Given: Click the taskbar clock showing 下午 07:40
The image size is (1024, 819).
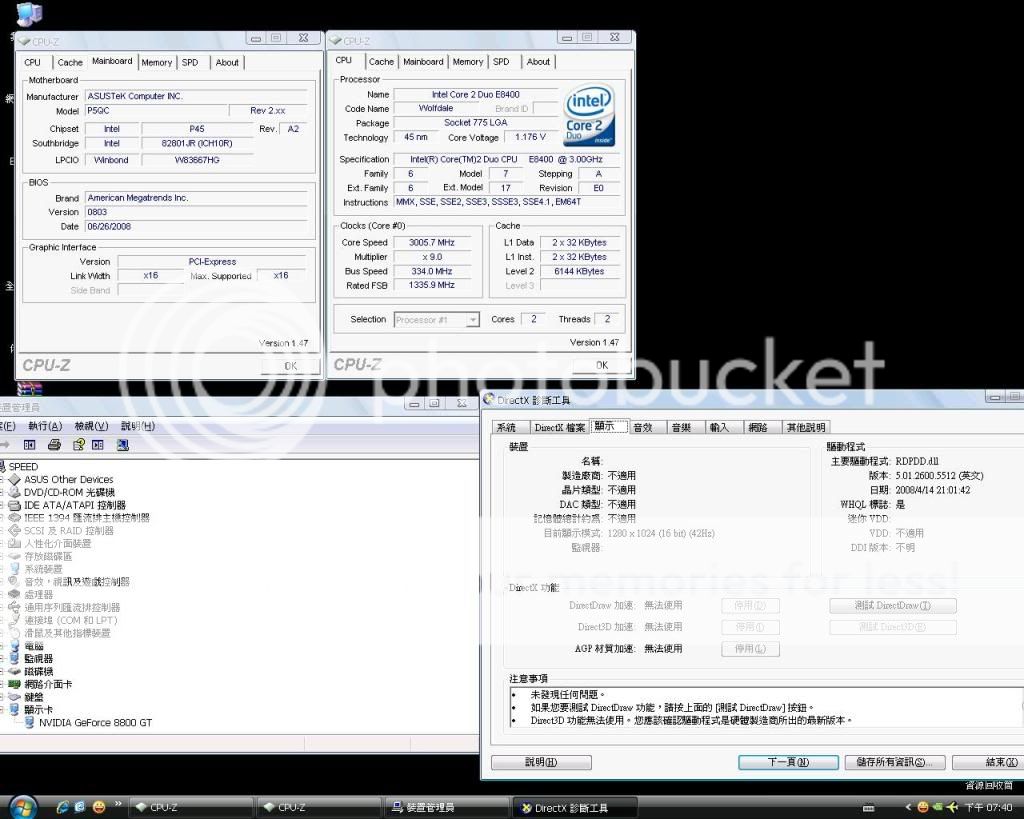Looking at the screenshot, I should click(988, 808).
